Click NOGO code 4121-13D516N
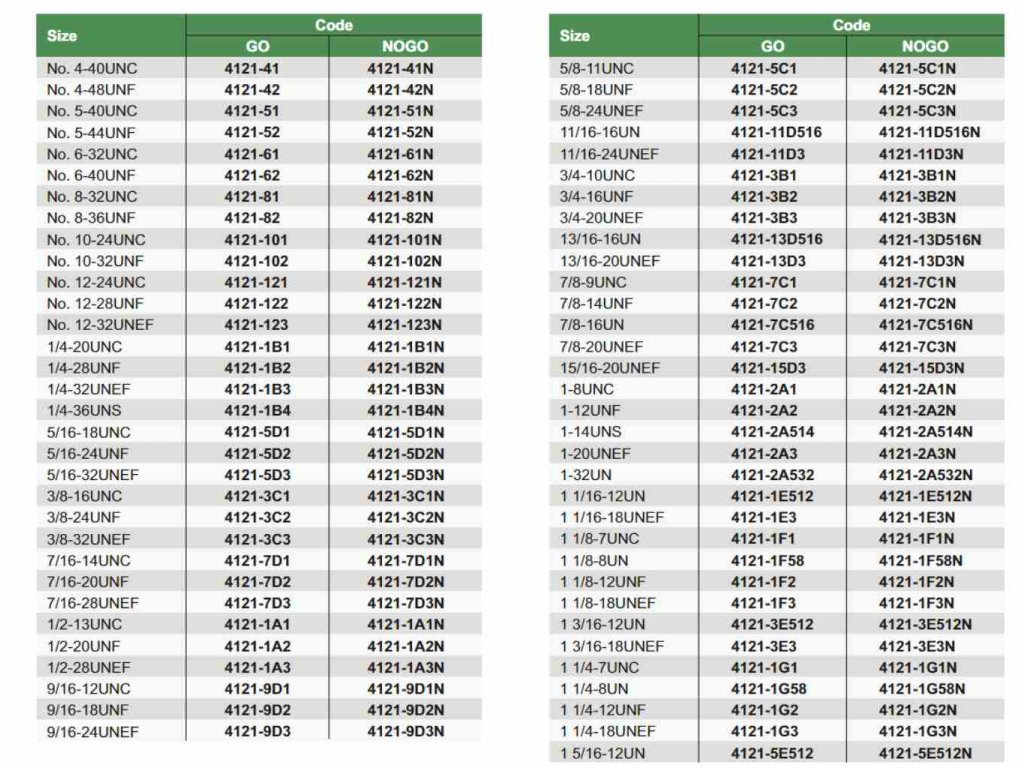Screen dimensions: 1024x768 929,239
